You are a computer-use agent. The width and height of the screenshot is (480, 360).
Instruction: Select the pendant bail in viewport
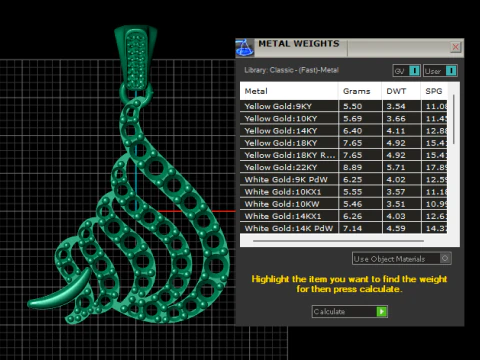tap(135, 57)
